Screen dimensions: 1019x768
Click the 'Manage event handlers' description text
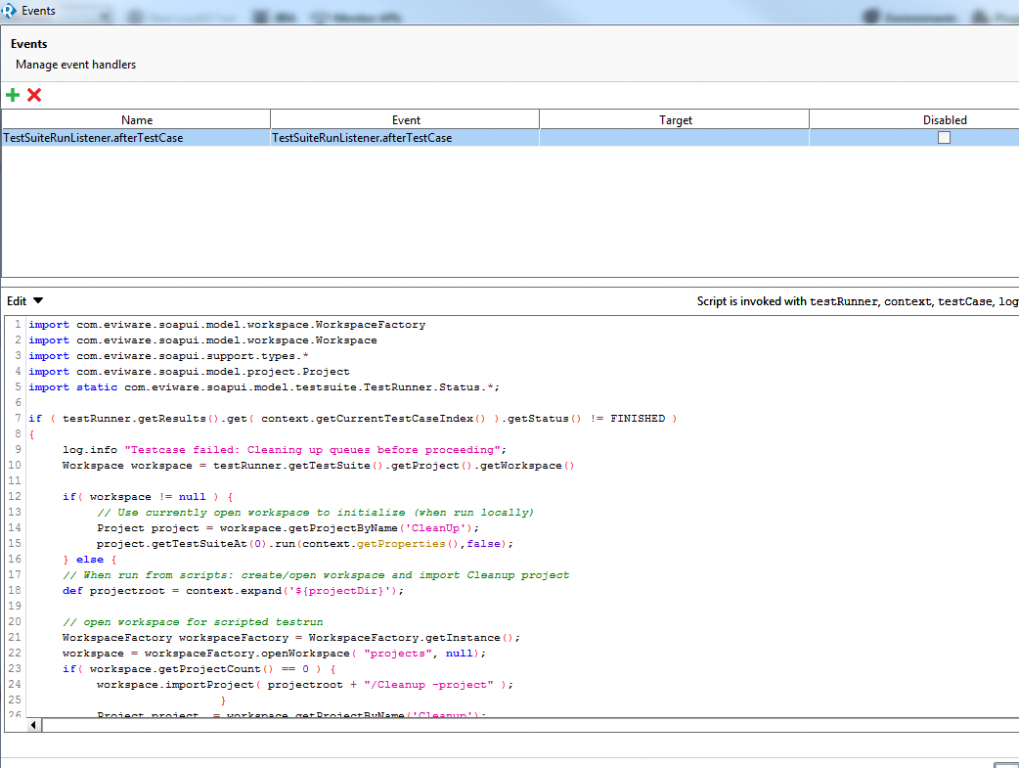pos(75,64)
